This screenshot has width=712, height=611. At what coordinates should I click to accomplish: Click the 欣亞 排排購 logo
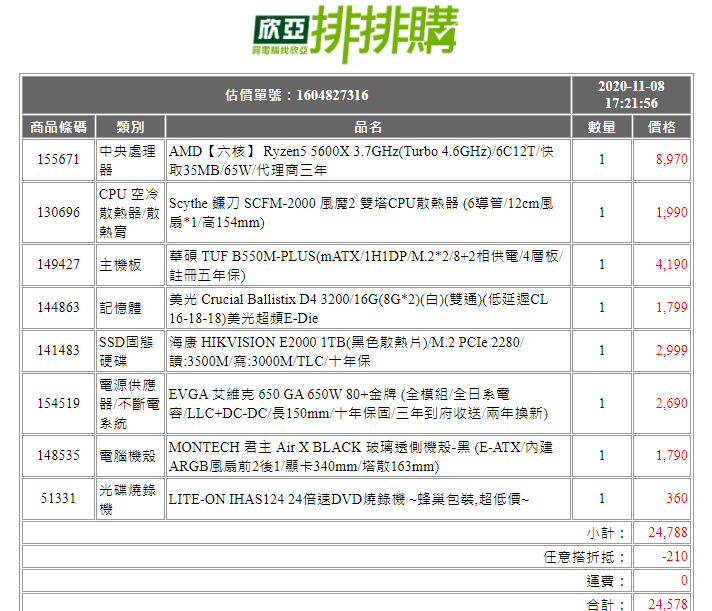coord(355,34)
